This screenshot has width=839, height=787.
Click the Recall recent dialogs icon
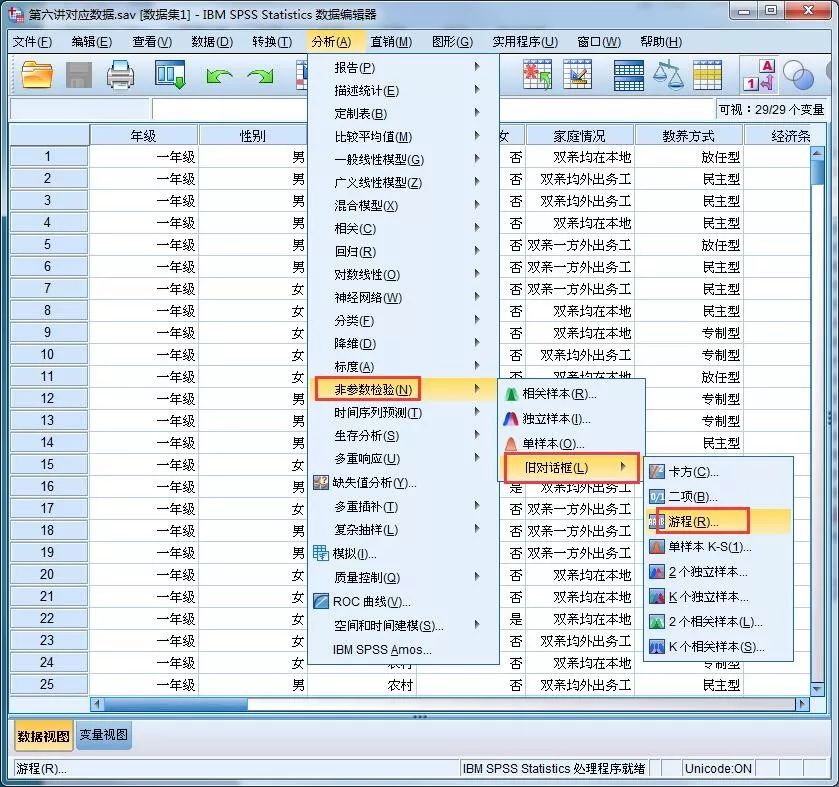pyautogui.click(x=170, y=74)
